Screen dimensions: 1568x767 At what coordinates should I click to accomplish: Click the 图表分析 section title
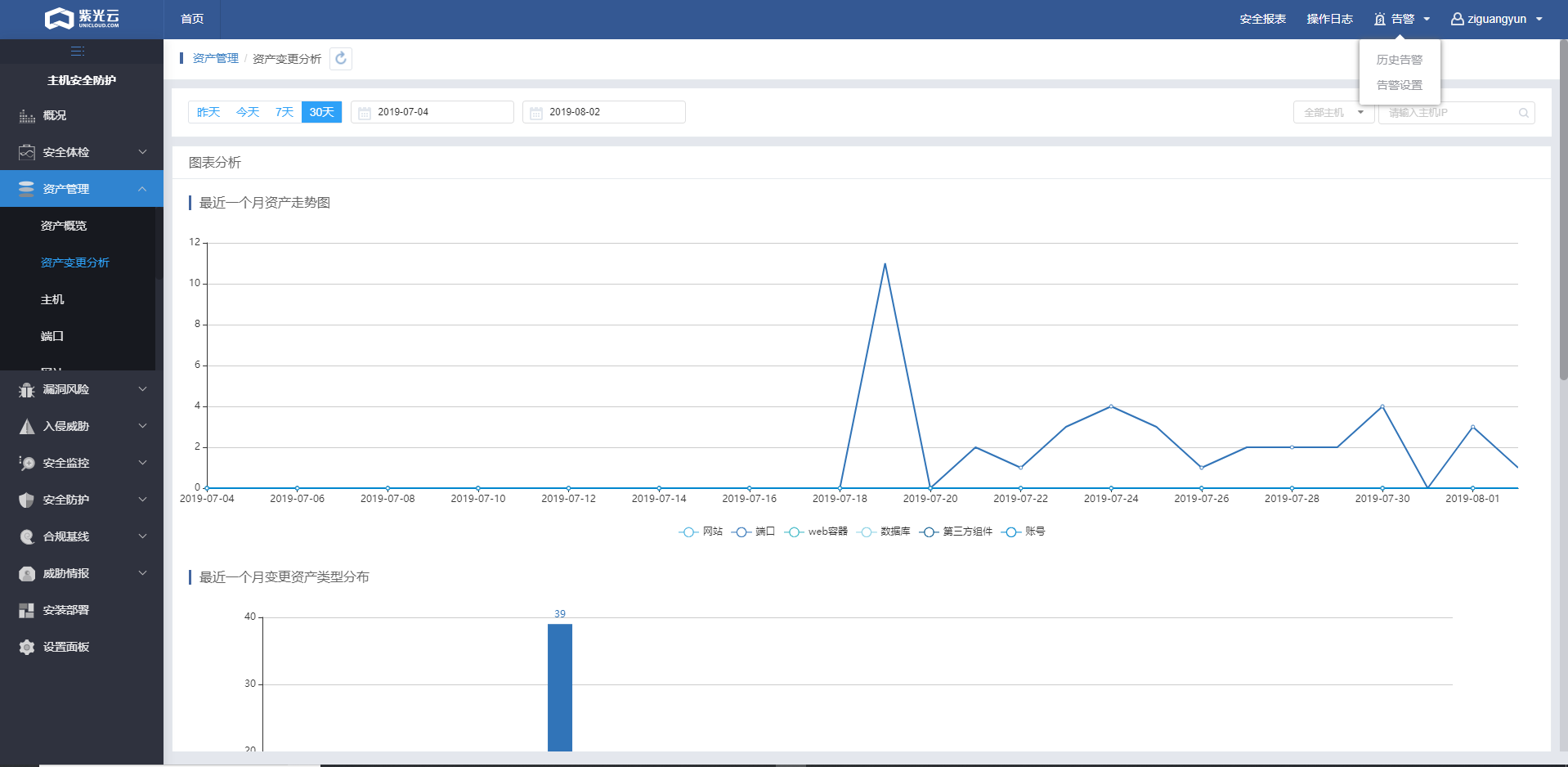click(215, 163)
